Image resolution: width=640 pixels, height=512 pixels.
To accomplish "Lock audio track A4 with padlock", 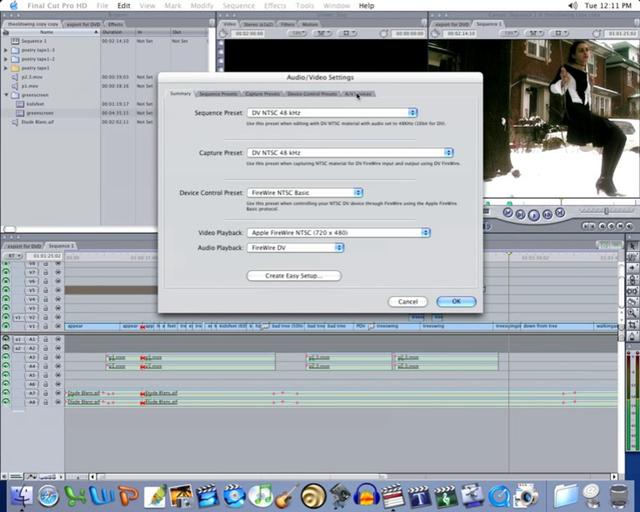I will point(46,366).
